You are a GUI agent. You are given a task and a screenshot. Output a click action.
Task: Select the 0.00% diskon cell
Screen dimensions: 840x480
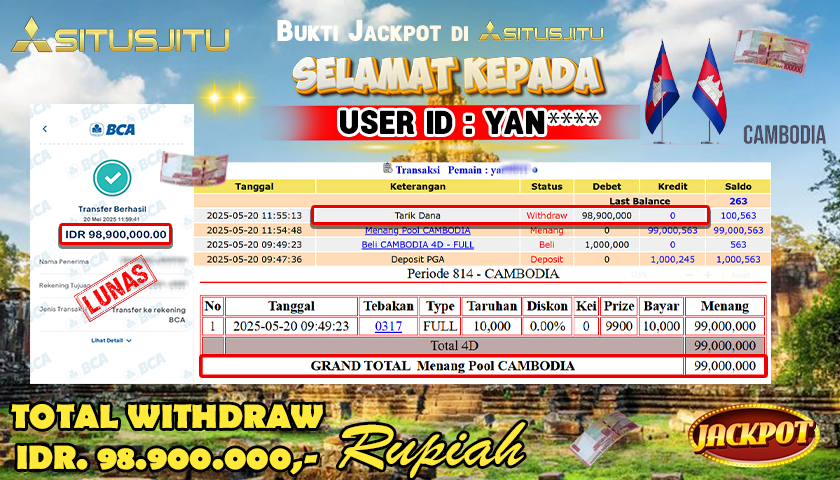point(546,326)
